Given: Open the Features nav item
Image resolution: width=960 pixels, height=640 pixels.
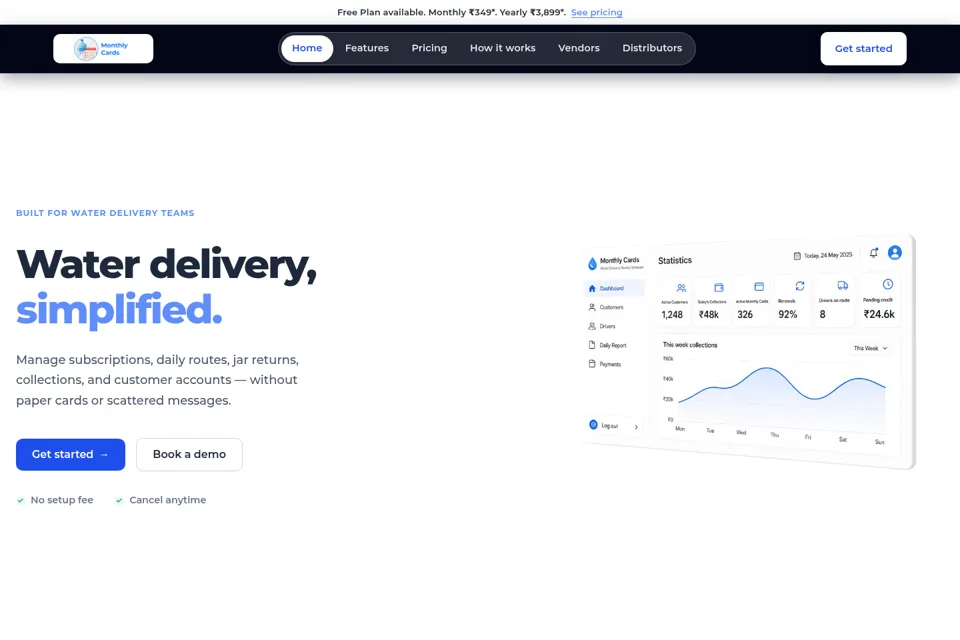Looking at the screenshot, I should [367, 48].
